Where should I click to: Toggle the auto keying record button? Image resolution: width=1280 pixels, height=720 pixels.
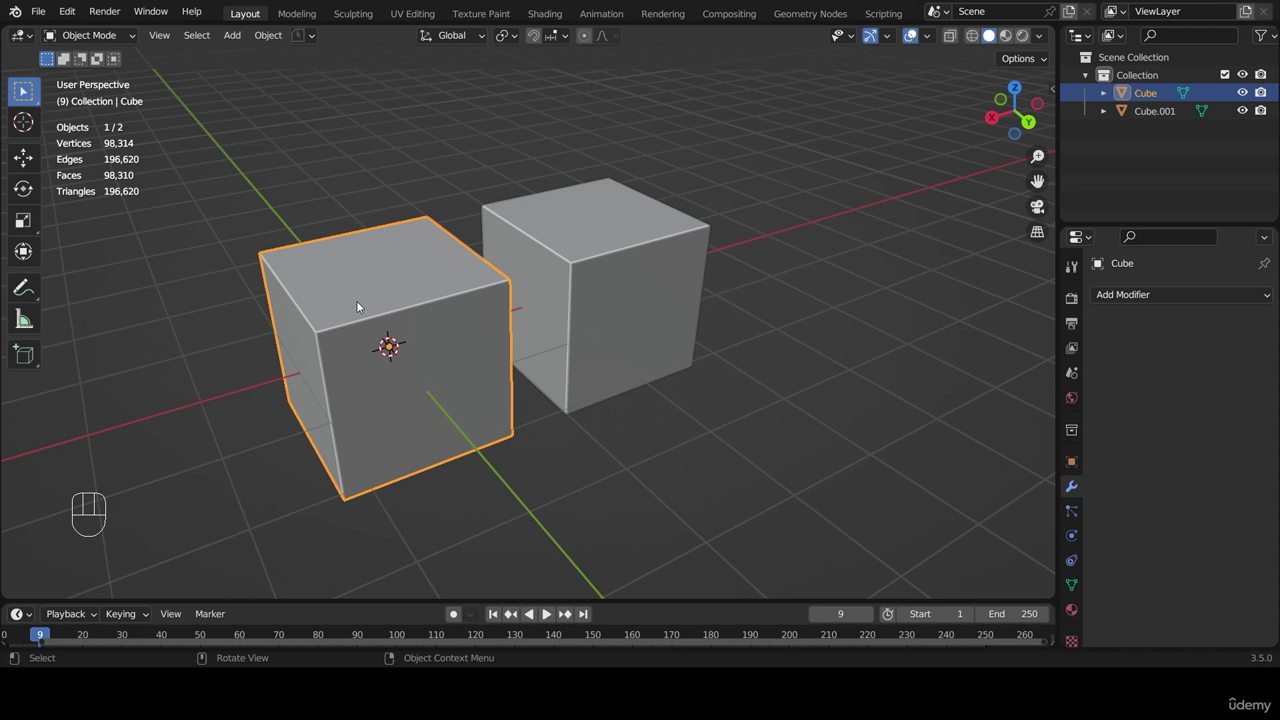point(453,614)
